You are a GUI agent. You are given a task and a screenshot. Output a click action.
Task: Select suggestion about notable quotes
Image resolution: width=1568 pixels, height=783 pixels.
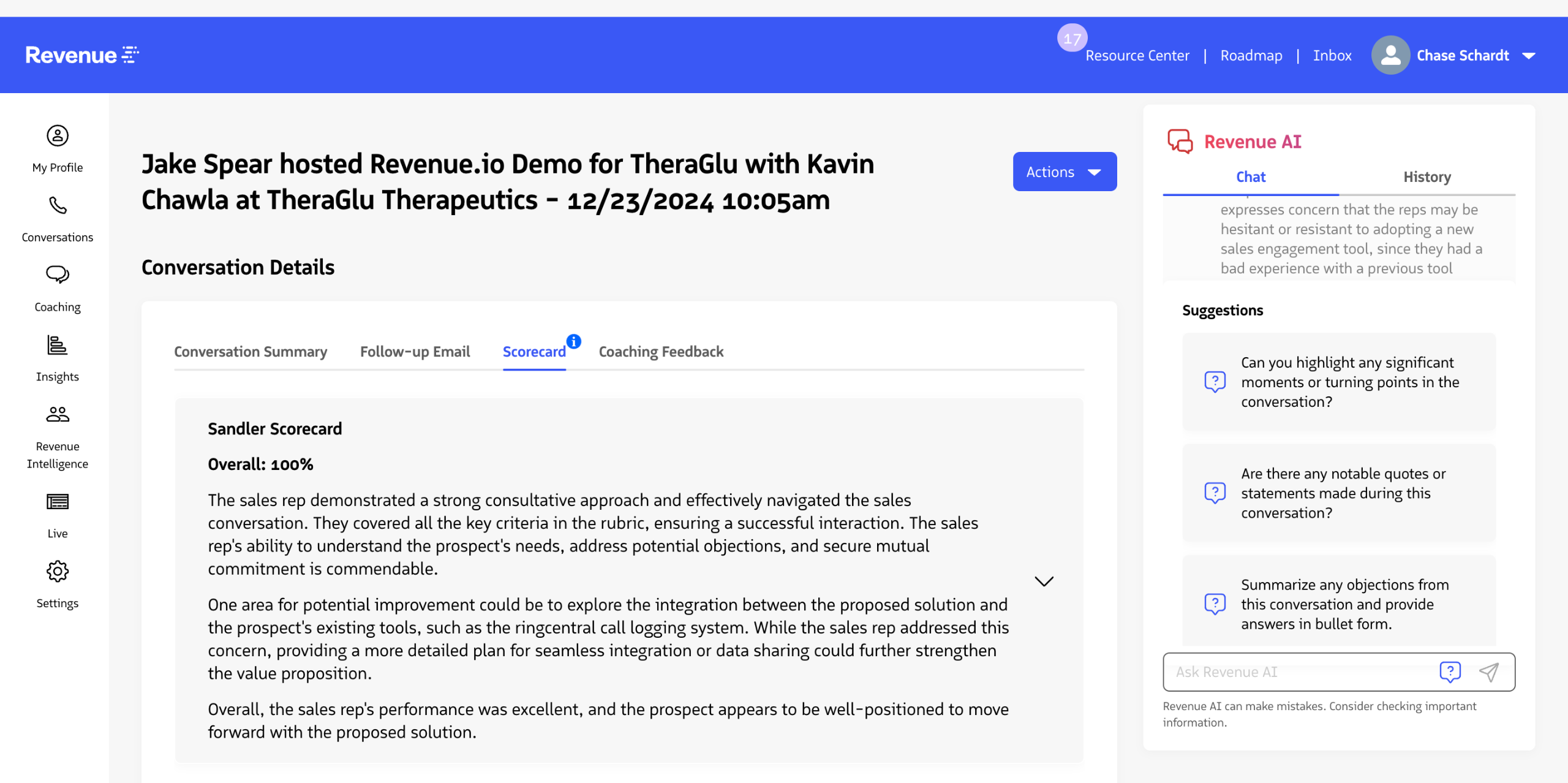pyautogui.click(x=1338, y=493)
